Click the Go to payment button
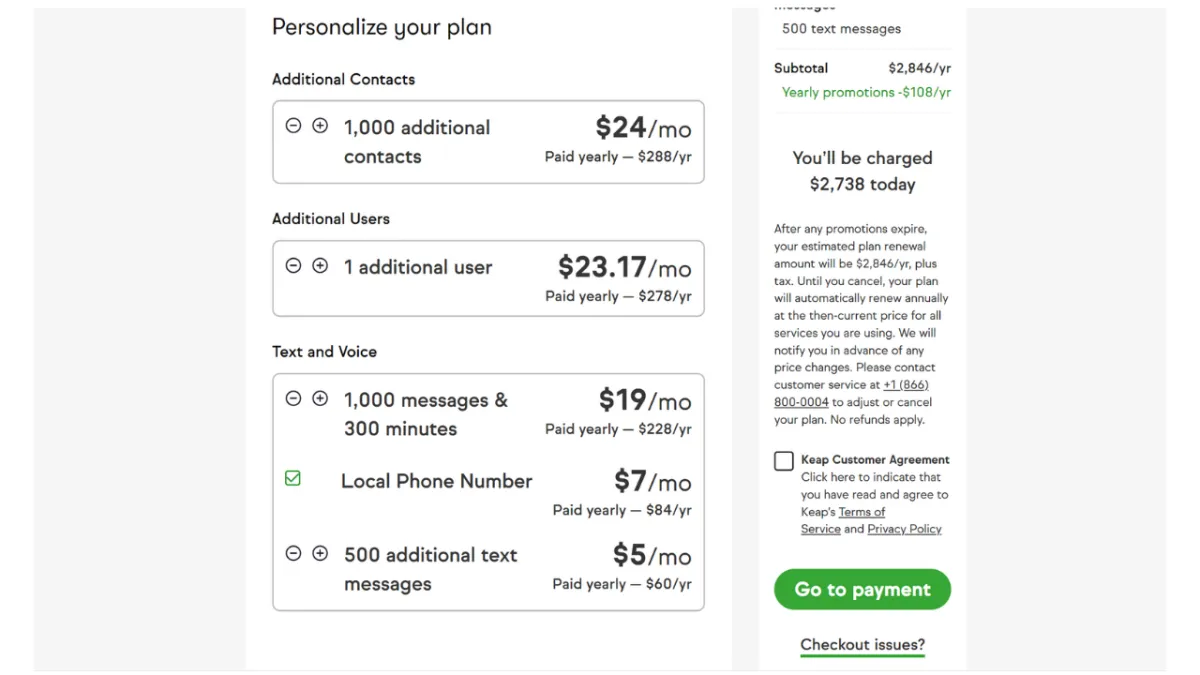Viewport: 1200px width, 675px height. click(x=862, y=590)
